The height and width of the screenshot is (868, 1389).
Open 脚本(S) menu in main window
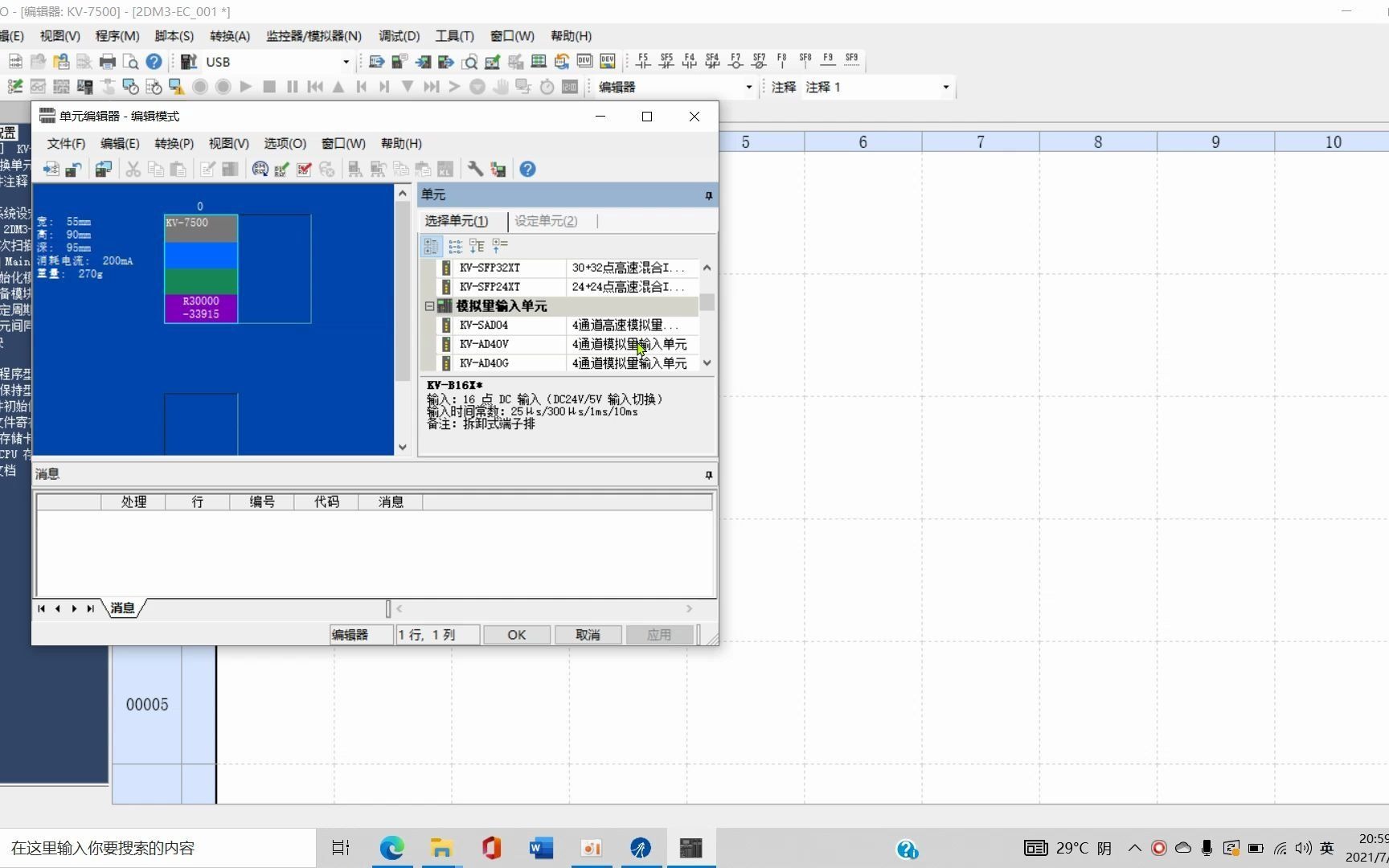point(174,36)
